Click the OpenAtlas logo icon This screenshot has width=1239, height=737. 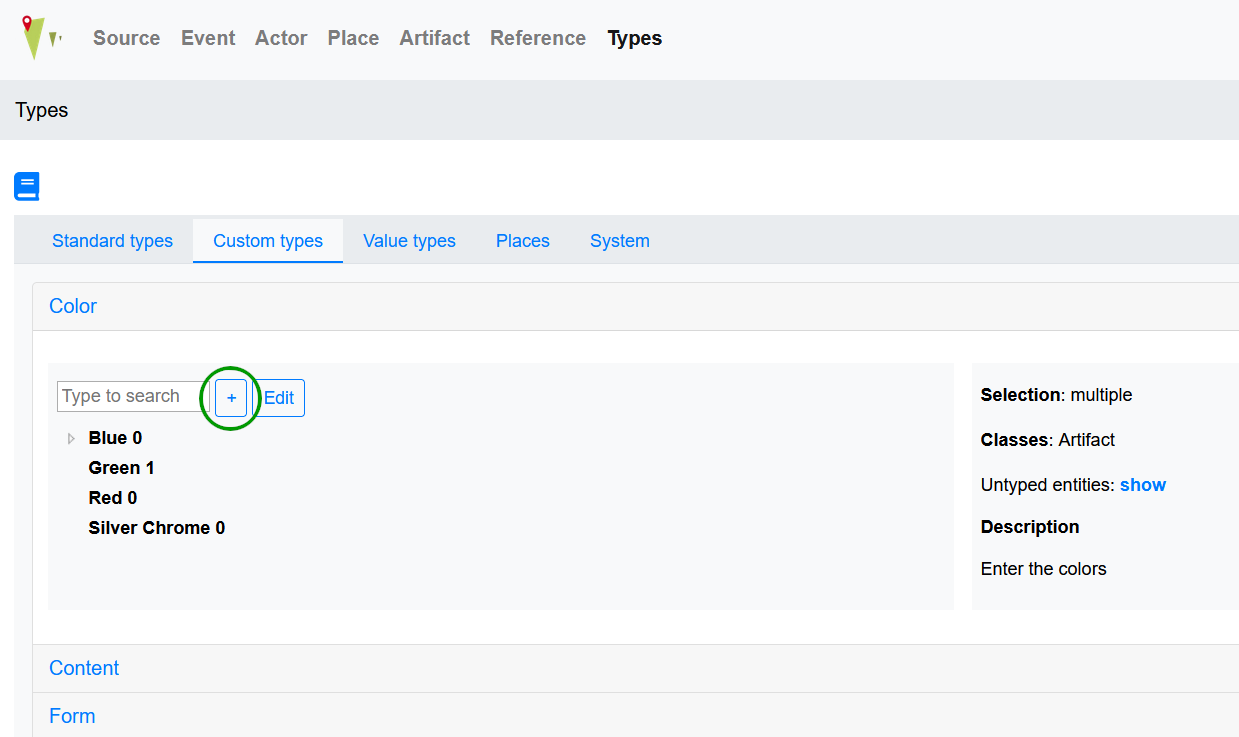[x=40, y=38]
